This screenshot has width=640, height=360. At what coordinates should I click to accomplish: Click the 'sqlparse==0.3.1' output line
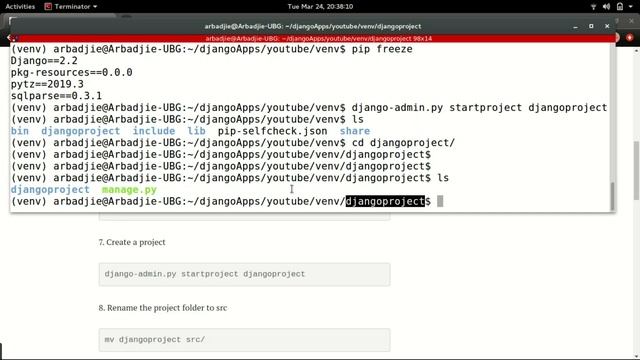point(56,96)
